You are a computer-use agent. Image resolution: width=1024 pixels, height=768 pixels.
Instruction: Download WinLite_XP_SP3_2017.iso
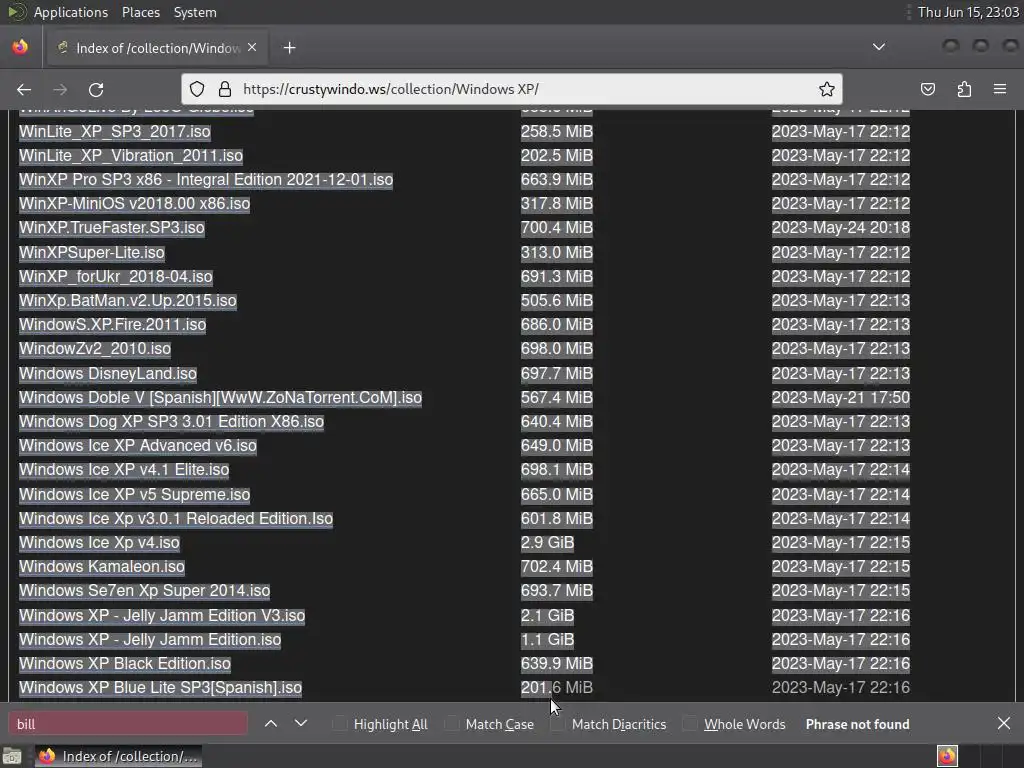point(115,131)
